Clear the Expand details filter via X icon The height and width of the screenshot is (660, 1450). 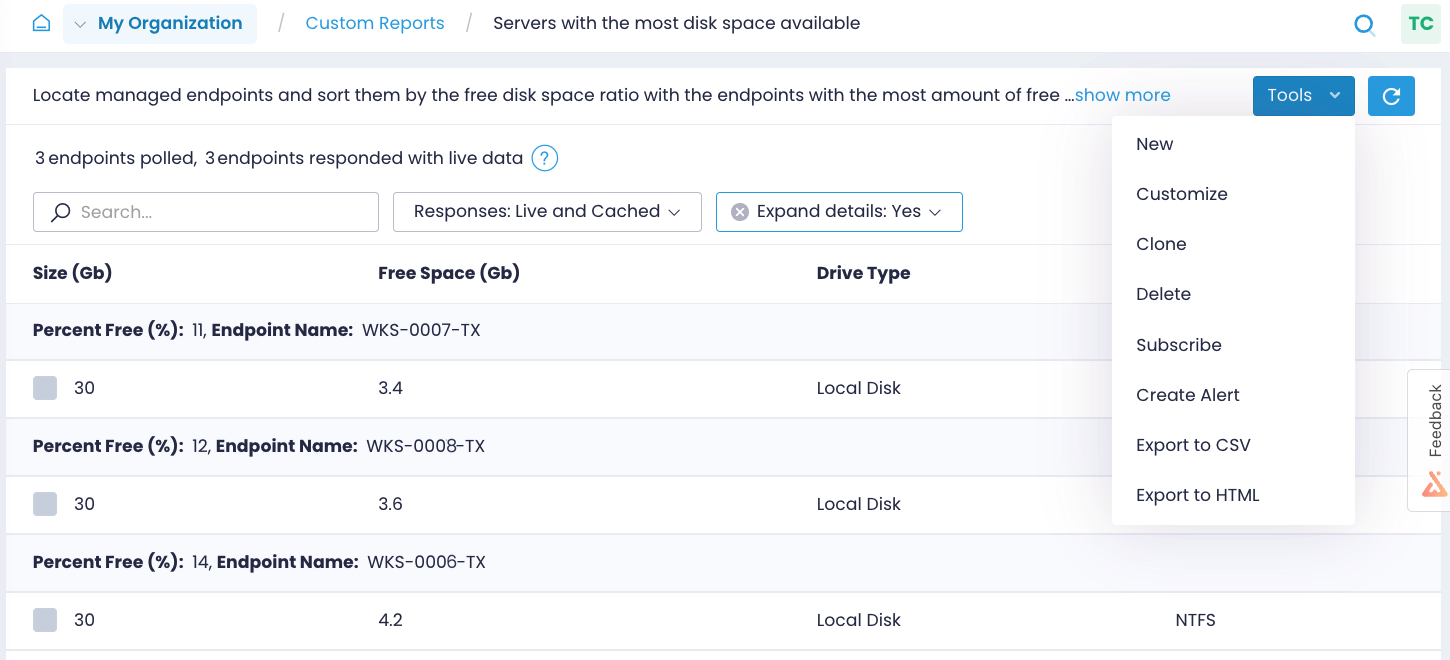[740, 212]
